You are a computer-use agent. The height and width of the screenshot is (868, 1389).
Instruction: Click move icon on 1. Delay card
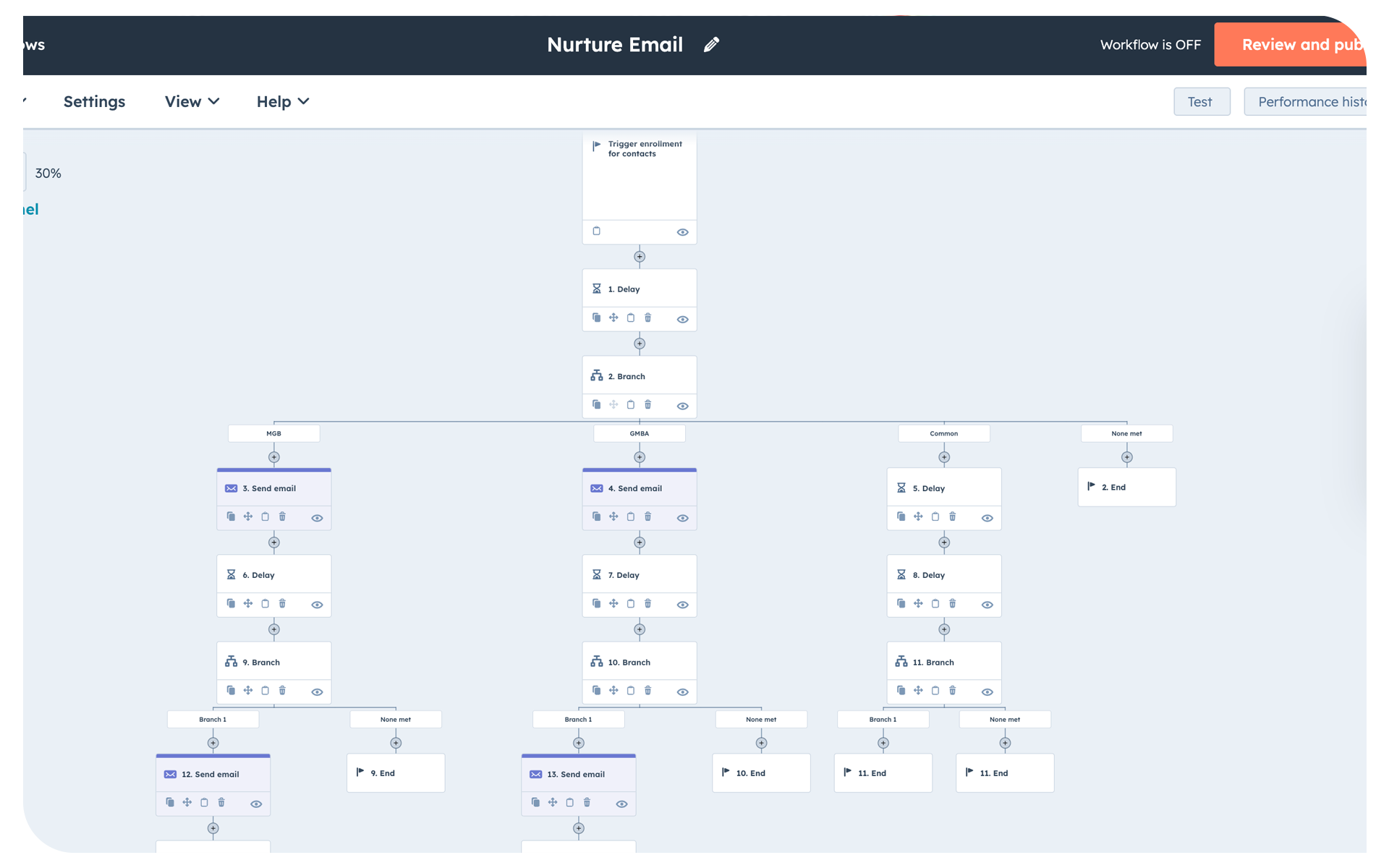click(x=613, y=318)
